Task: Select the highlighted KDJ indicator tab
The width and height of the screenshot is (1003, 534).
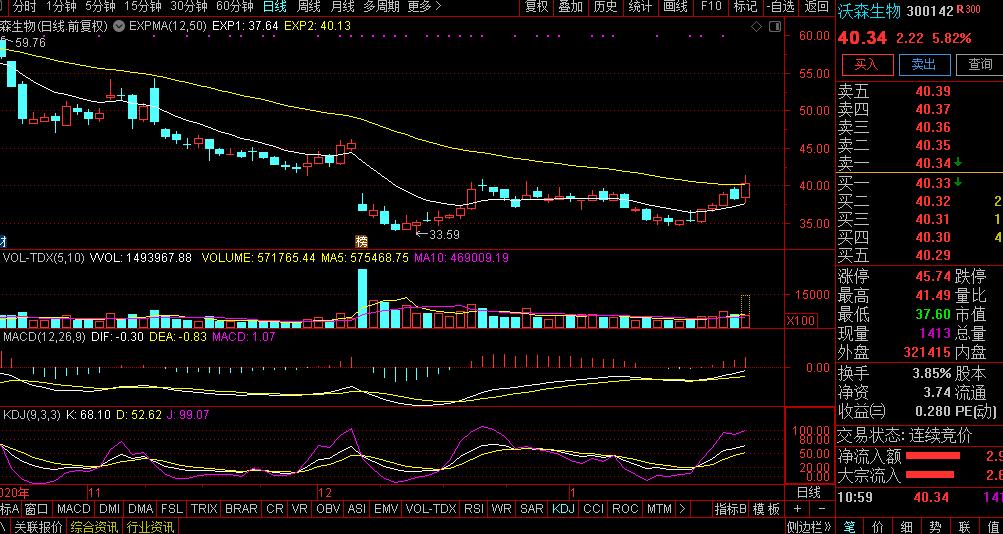Action: [x=564, y=509]
